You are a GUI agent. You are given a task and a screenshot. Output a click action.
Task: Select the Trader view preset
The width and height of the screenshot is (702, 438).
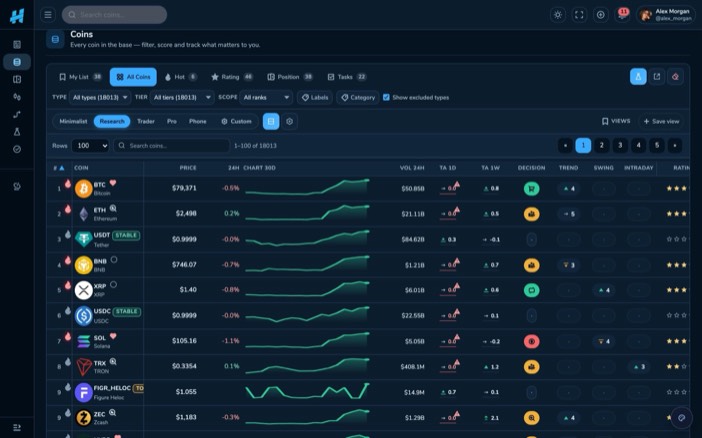[146, 121]
